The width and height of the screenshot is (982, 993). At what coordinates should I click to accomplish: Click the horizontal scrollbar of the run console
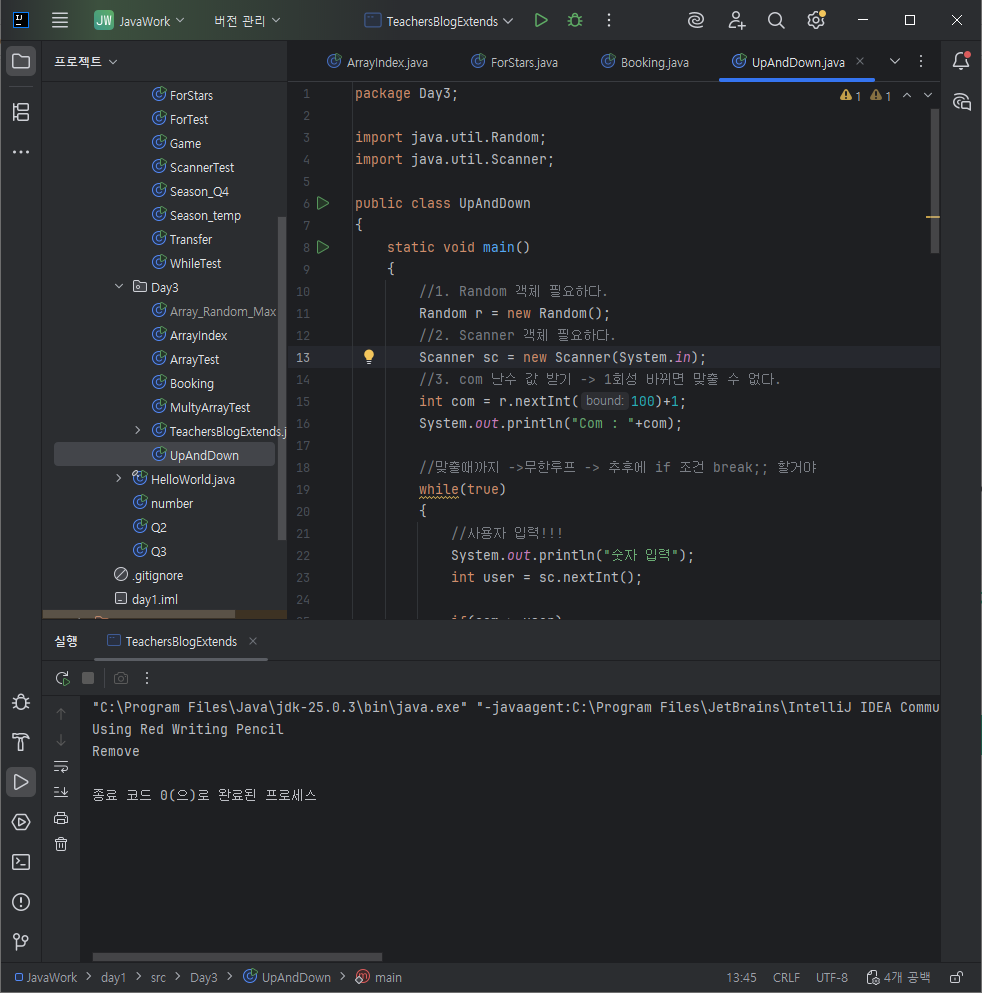pyautogui.click(x=237, y=957)
